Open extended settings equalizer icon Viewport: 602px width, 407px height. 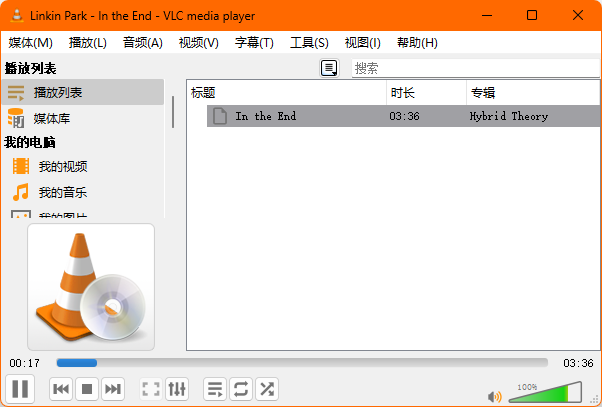pos(177,389)
